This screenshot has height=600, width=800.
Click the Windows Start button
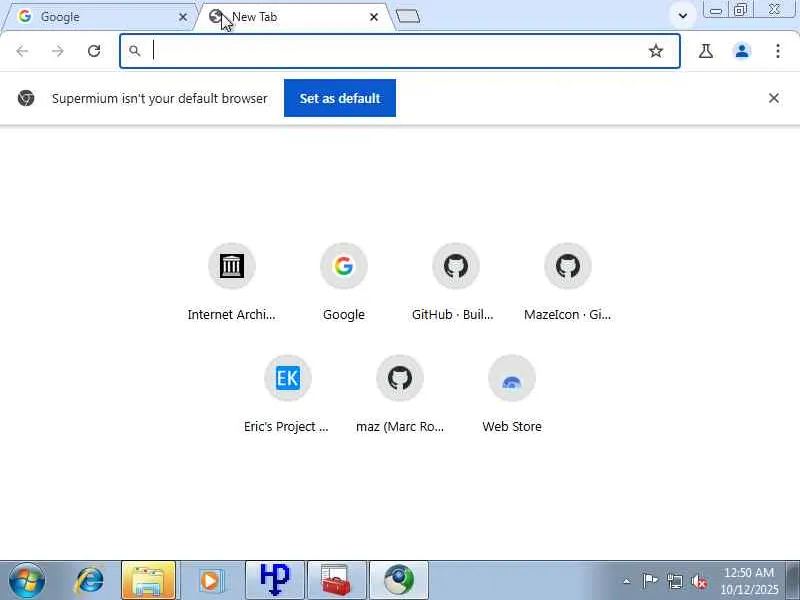(x=27, y=581)
